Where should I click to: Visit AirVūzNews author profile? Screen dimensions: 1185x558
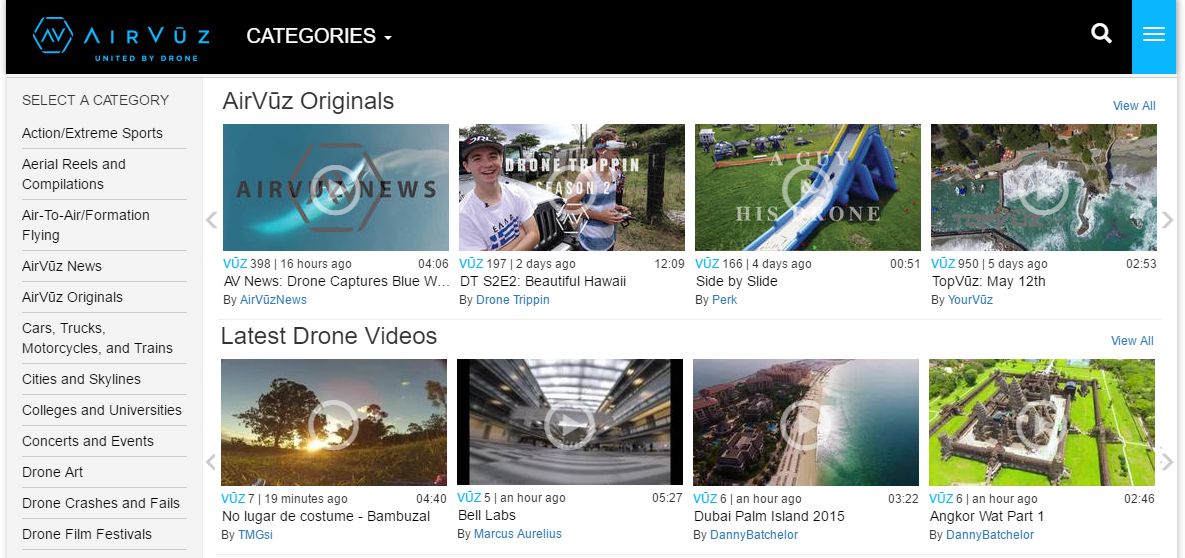[x=273, y=299]
